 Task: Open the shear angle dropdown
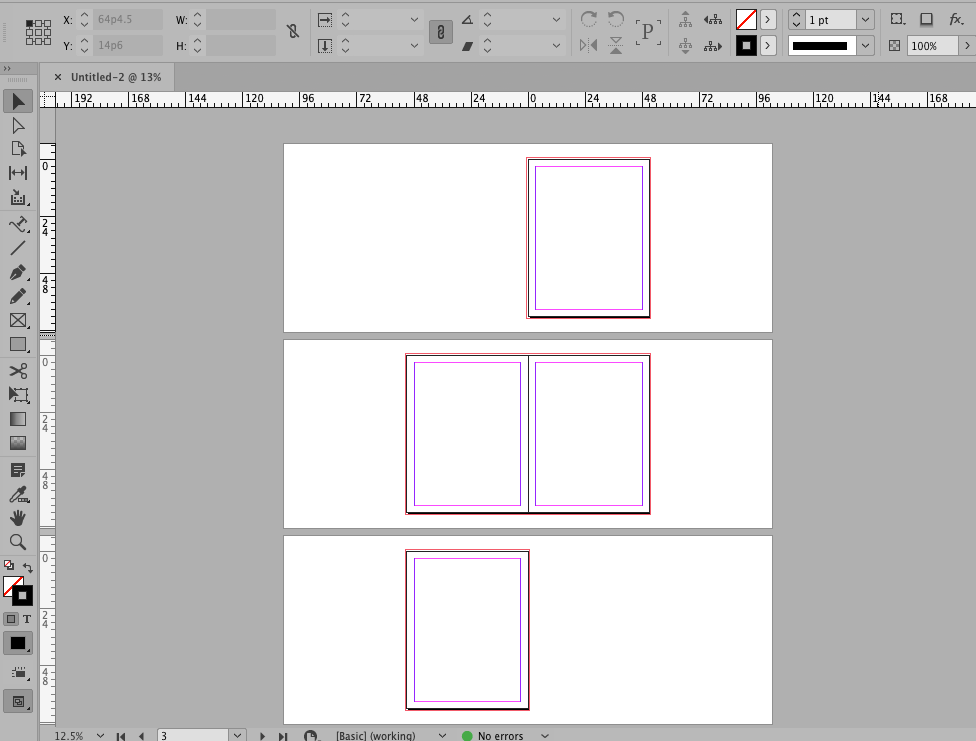[556, 45]
